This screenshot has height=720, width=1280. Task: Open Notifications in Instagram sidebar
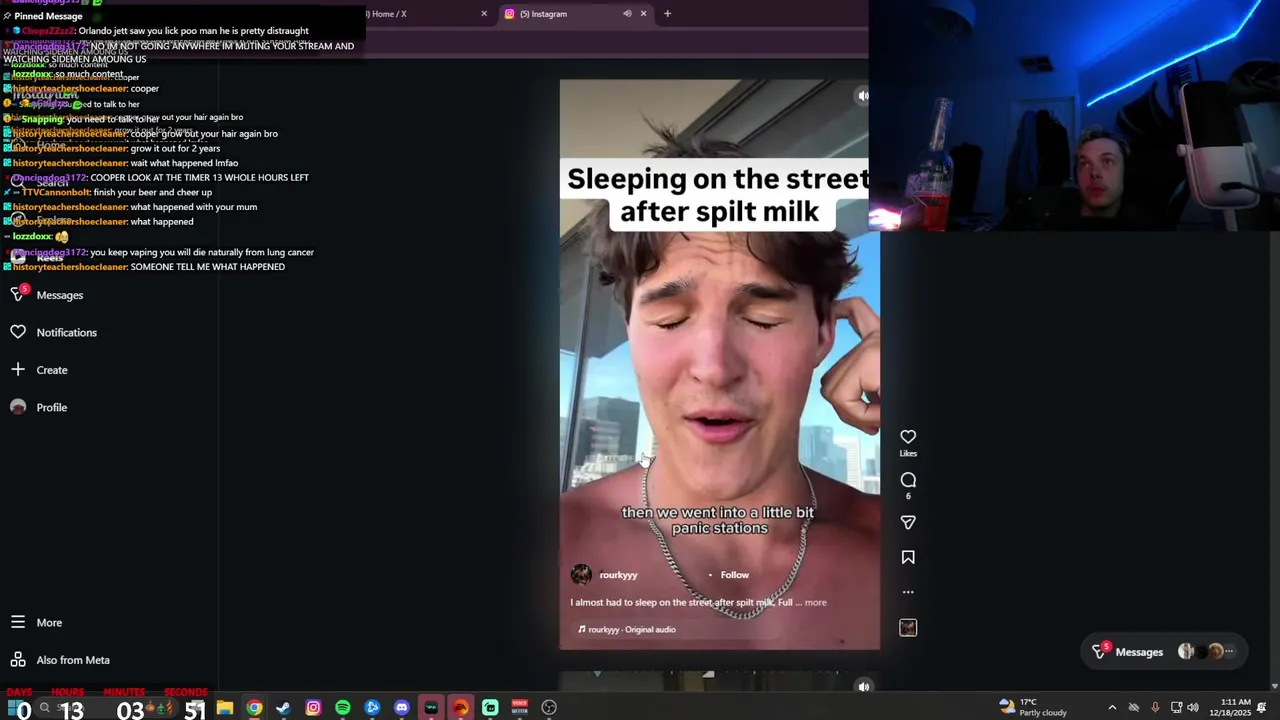click(54, 332)
